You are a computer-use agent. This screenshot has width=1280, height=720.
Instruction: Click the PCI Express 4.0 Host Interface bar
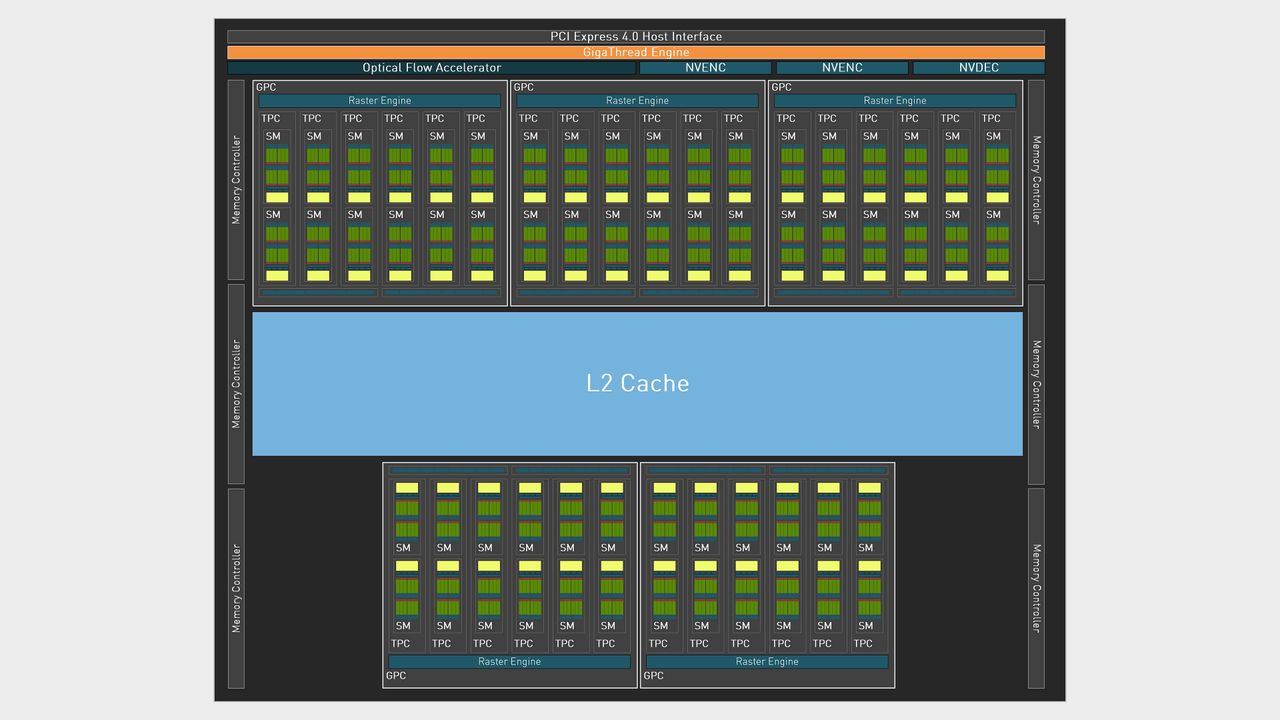click(636, 37)
